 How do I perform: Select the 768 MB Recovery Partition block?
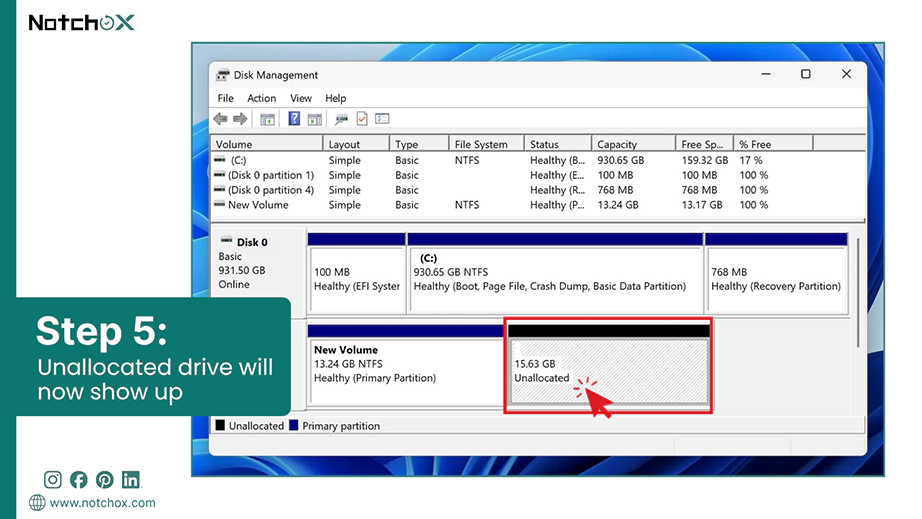pyautogui.click(x=776, y=273)
